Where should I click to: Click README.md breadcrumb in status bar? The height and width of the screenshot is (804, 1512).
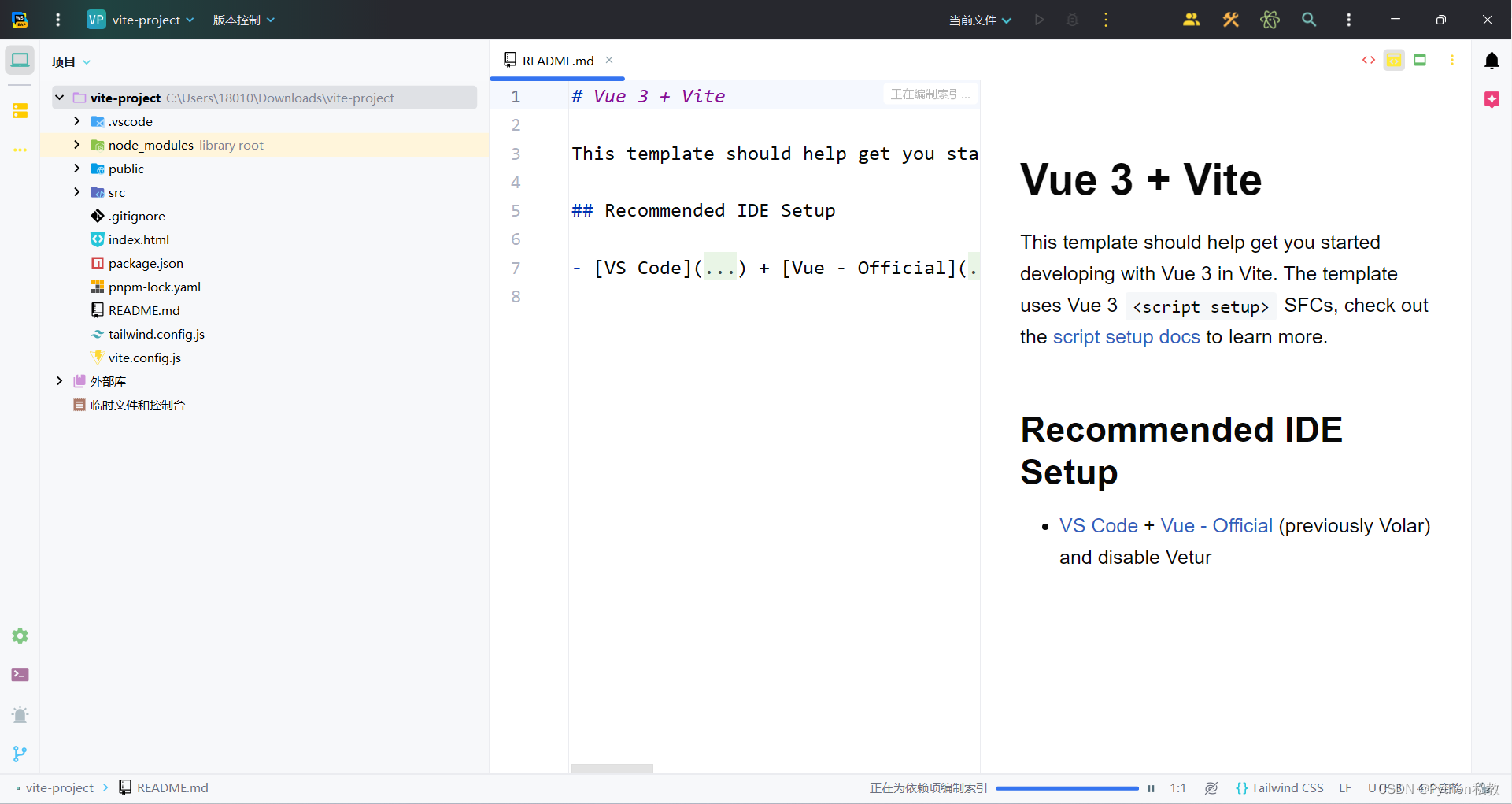point(164,788)
